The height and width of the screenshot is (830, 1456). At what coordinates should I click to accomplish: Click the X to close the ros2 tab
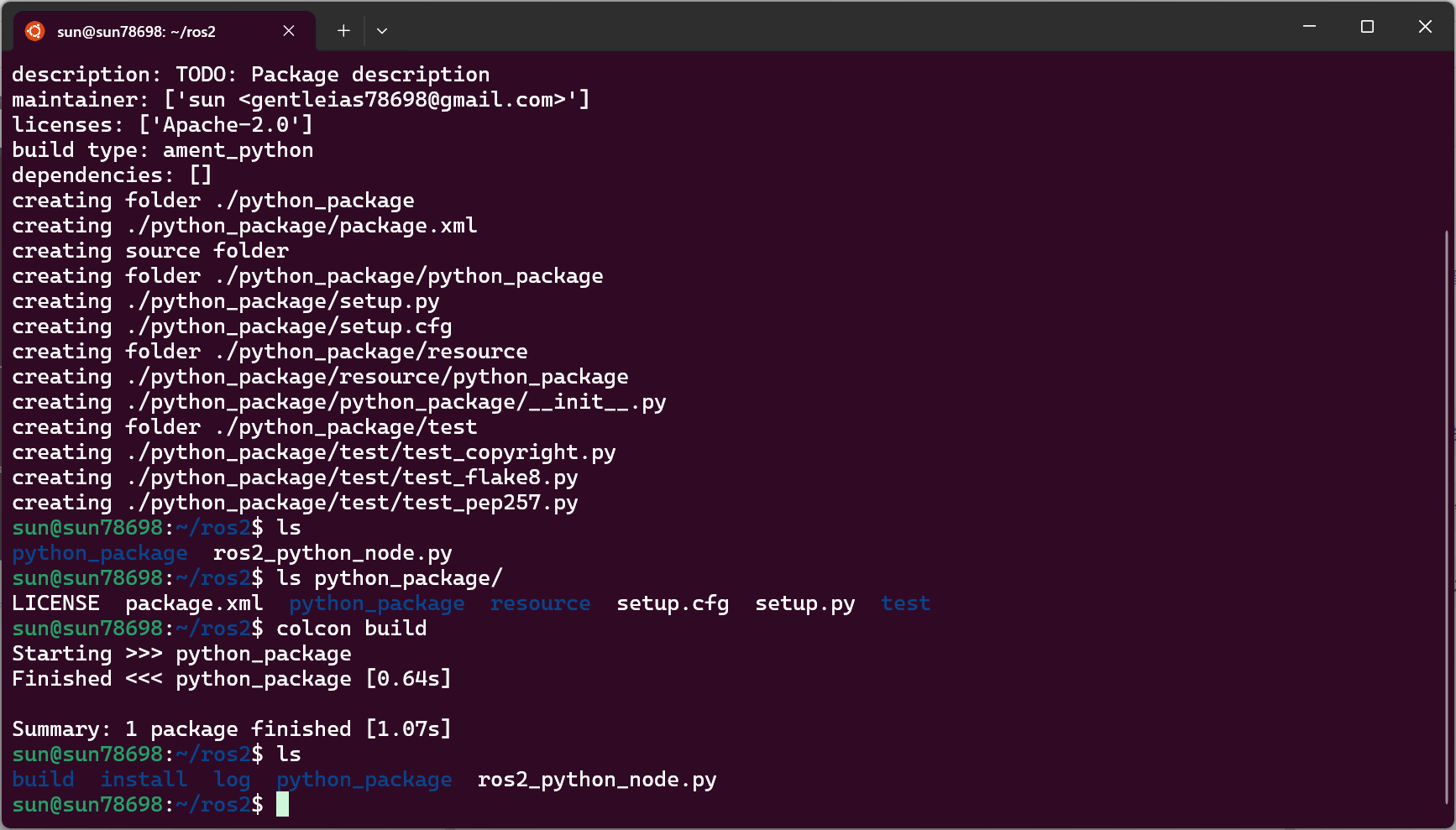point(289,30)
